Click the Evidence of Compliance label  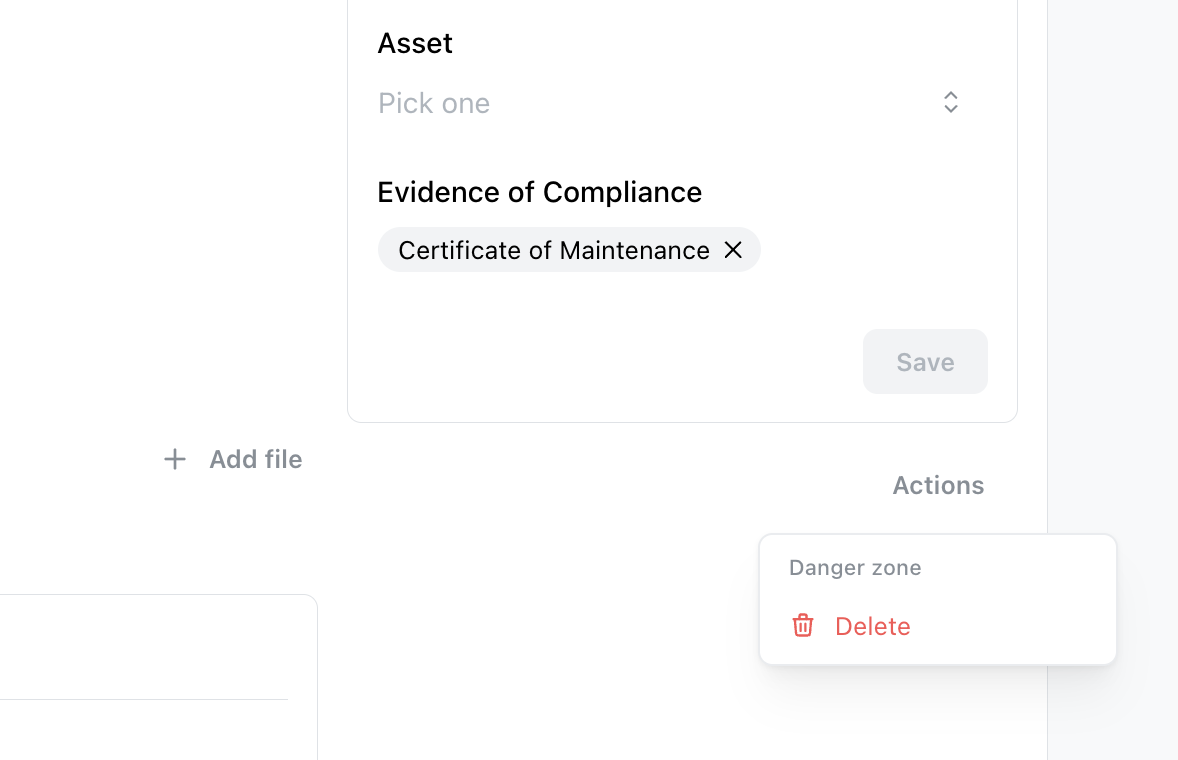click(539, 192)
